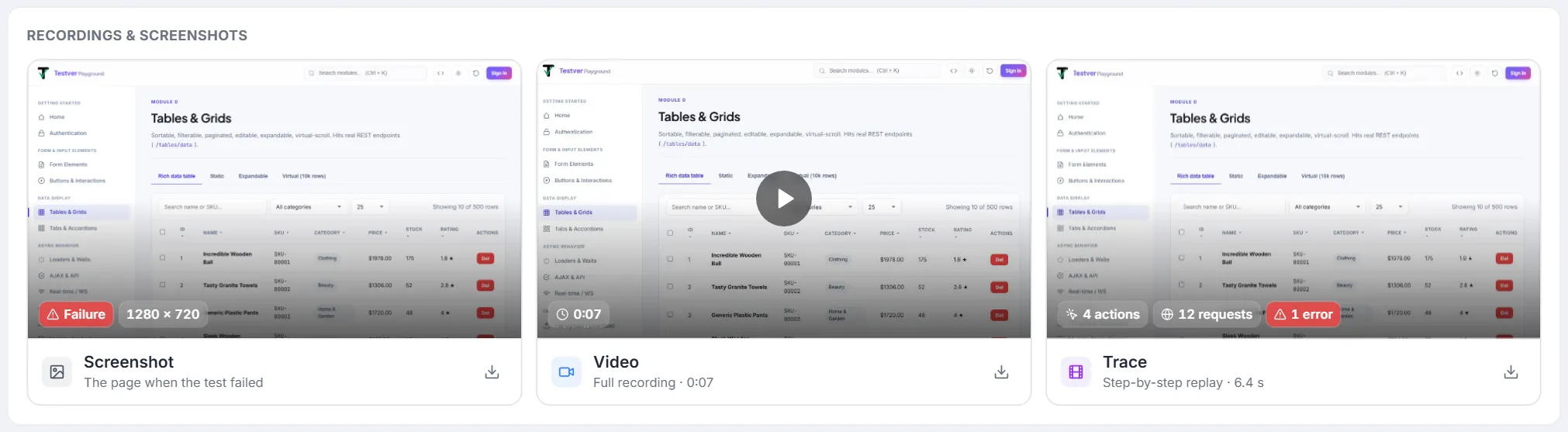Download the full video recording
This screenshot has height=432, width=1568.
point(1001,372)
